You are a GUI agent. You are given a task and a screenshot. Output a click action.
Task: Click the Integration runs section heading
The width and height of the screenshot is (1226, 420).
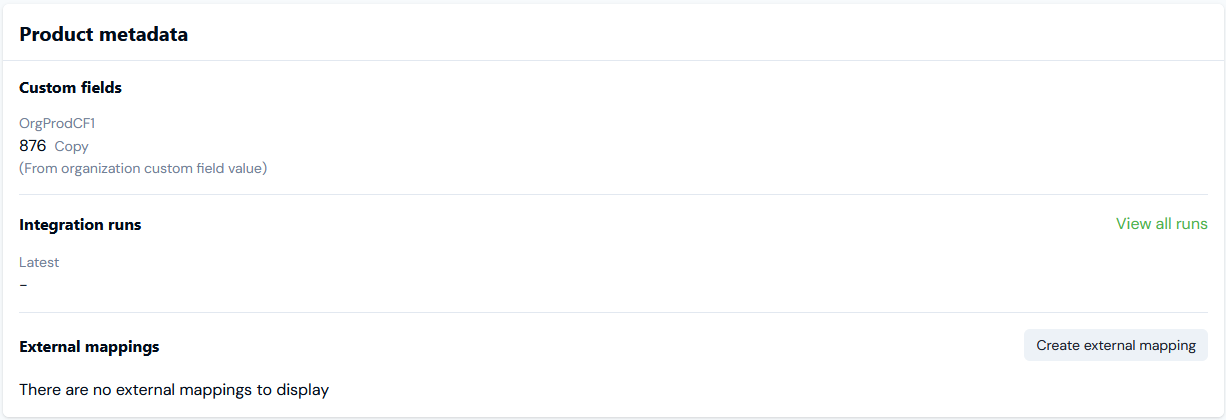80,225
